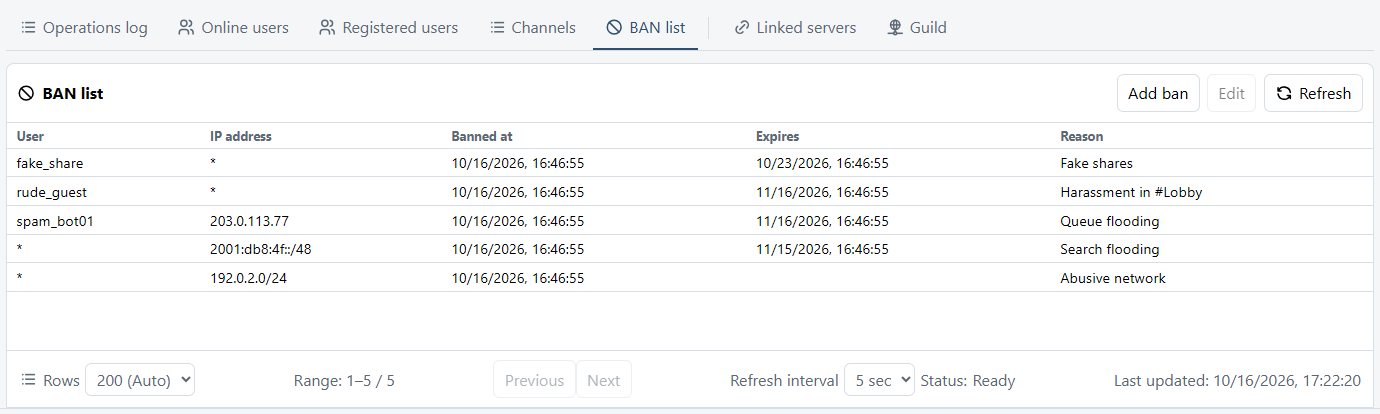Click expiry 10/23/2026, 16:46:55
This screenshot has width=1380, height=414.
click(822, 163)
